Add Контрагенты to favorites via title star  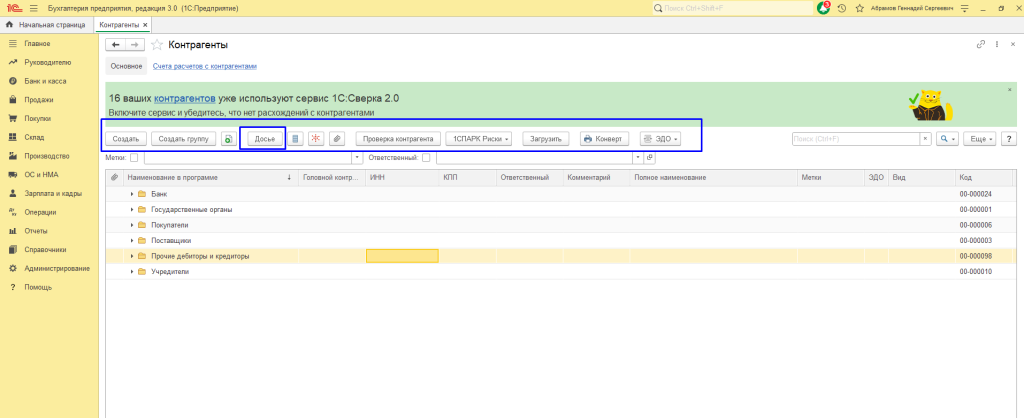(x=157, y=45)
